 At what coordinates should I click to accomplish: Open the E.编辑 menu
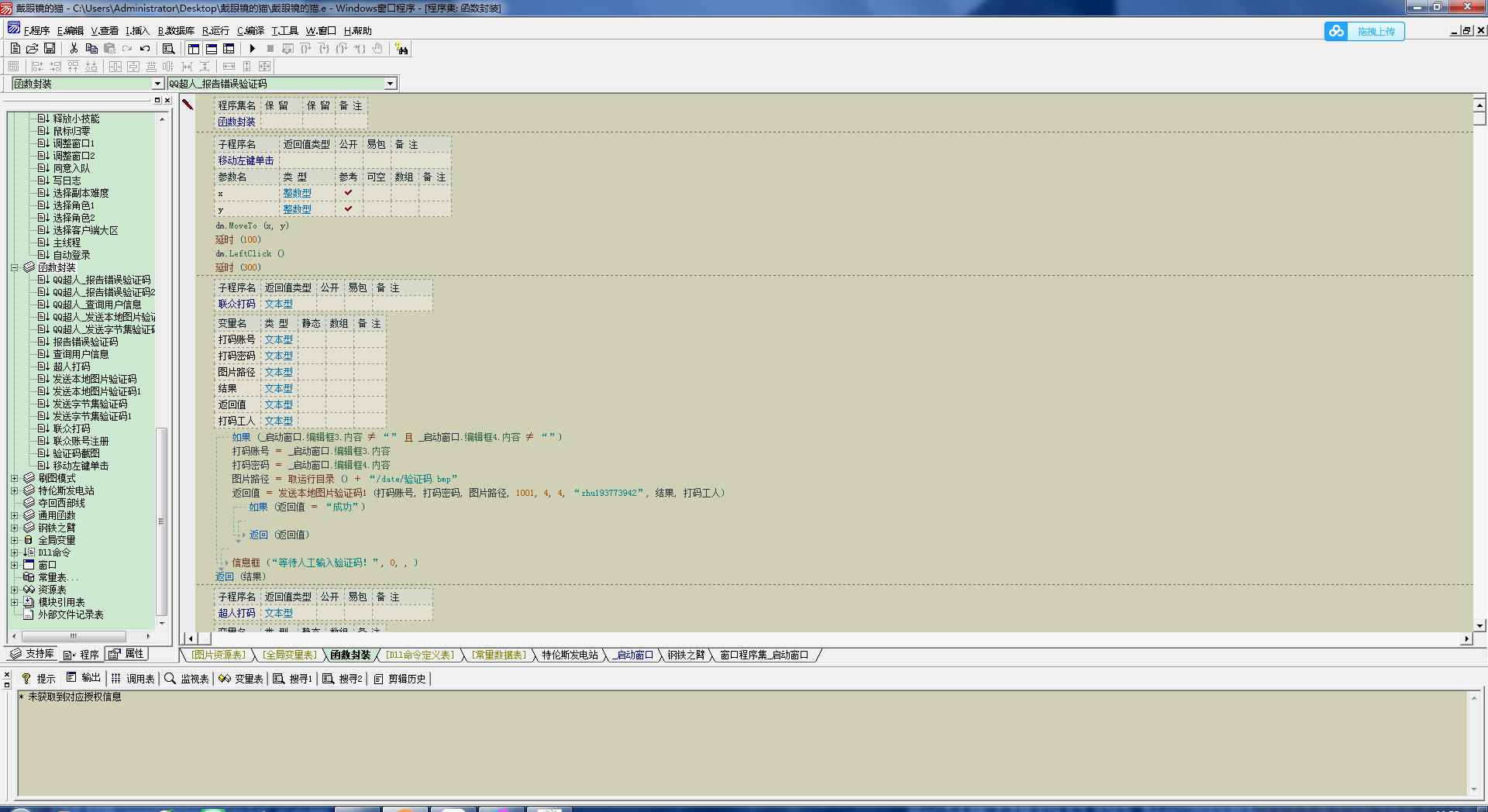(x=71, y=31)
